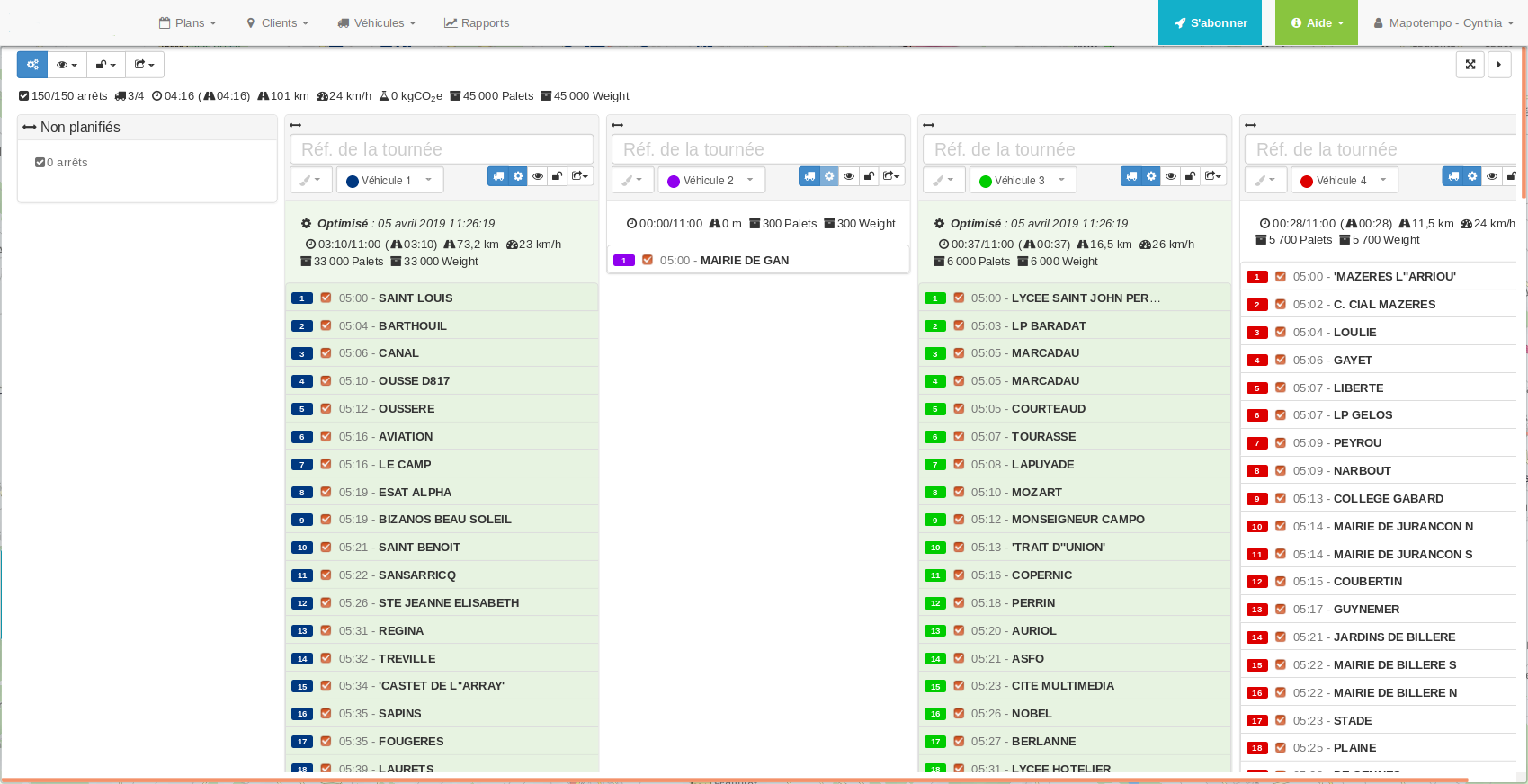The image size is (1528, 784).
Task: Toggle visibility eye for Véhicule 3 route
Action: [x=1171, y=176]
